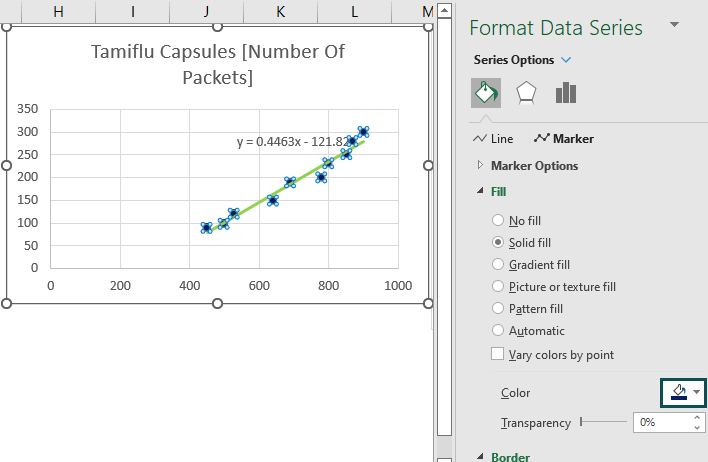Screen dimensions: 708x462
Task: Select column header H
Action: [x=58, y=11]
